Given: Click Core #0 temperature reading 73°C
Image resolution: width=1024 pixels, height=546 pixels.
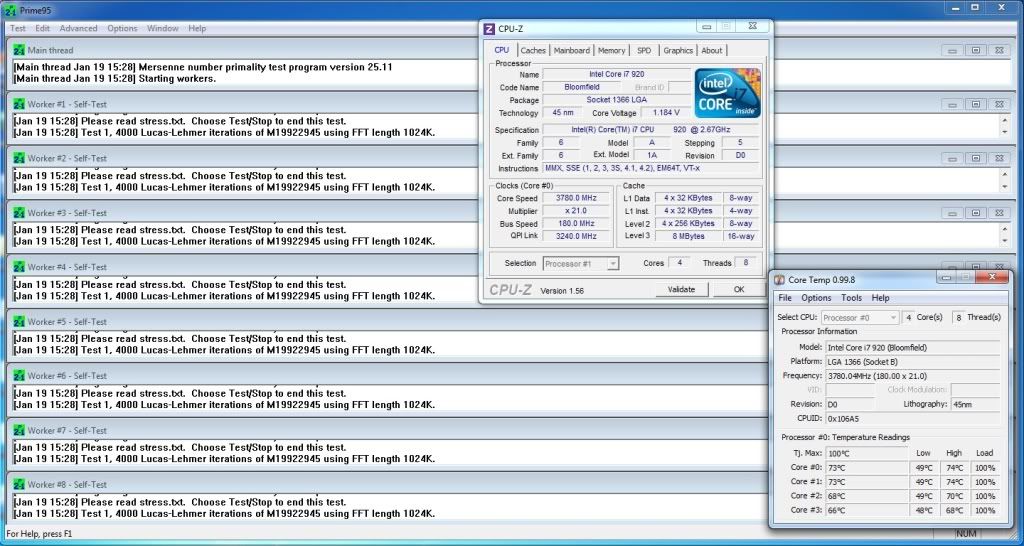Looking at the screenshot, I should [867, 468].
